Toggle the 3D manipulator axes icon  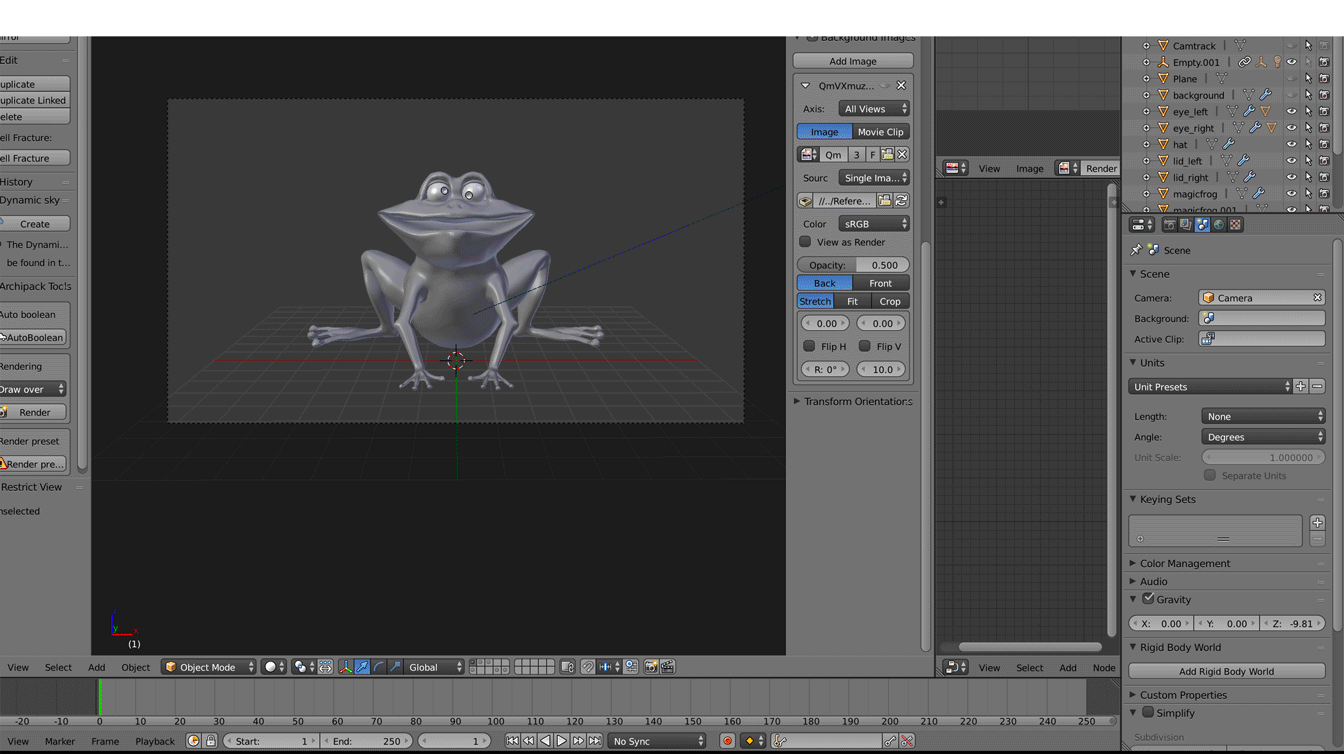(x=345, y=667)
